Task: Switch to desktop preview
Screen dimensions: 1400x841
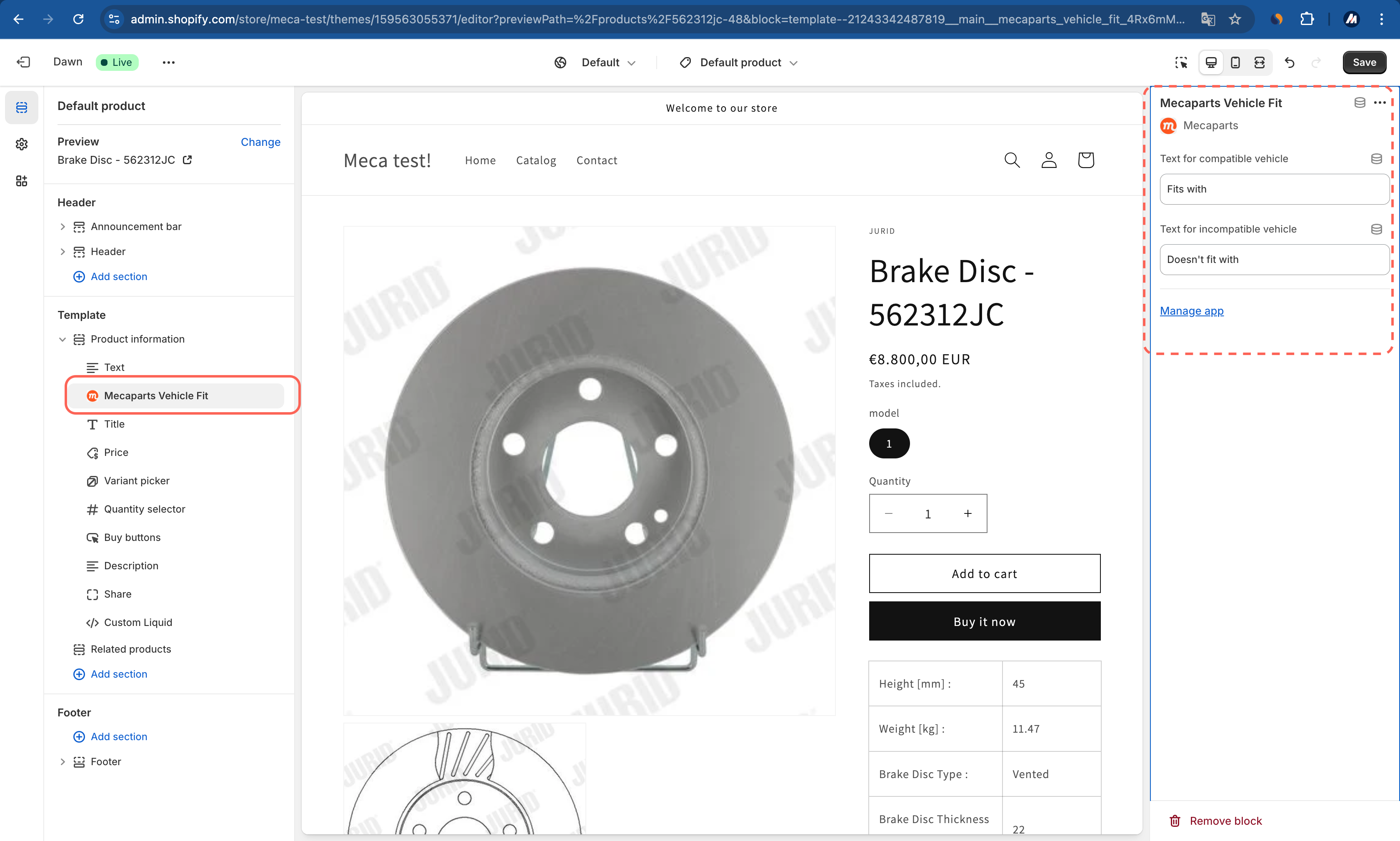Action: click(1211, 63)
